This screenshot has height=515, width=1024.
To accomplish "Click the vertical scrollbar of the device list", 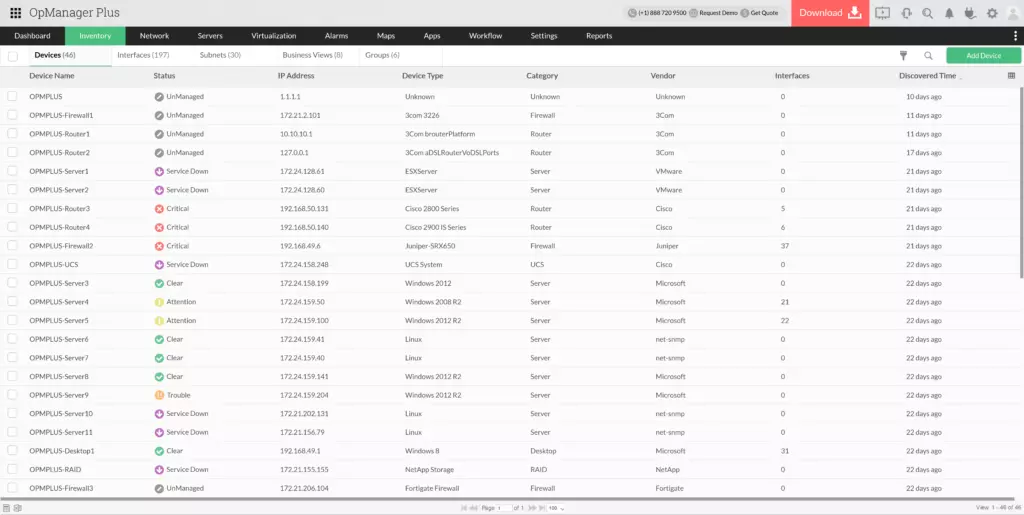I will (x=1021, y=183).
